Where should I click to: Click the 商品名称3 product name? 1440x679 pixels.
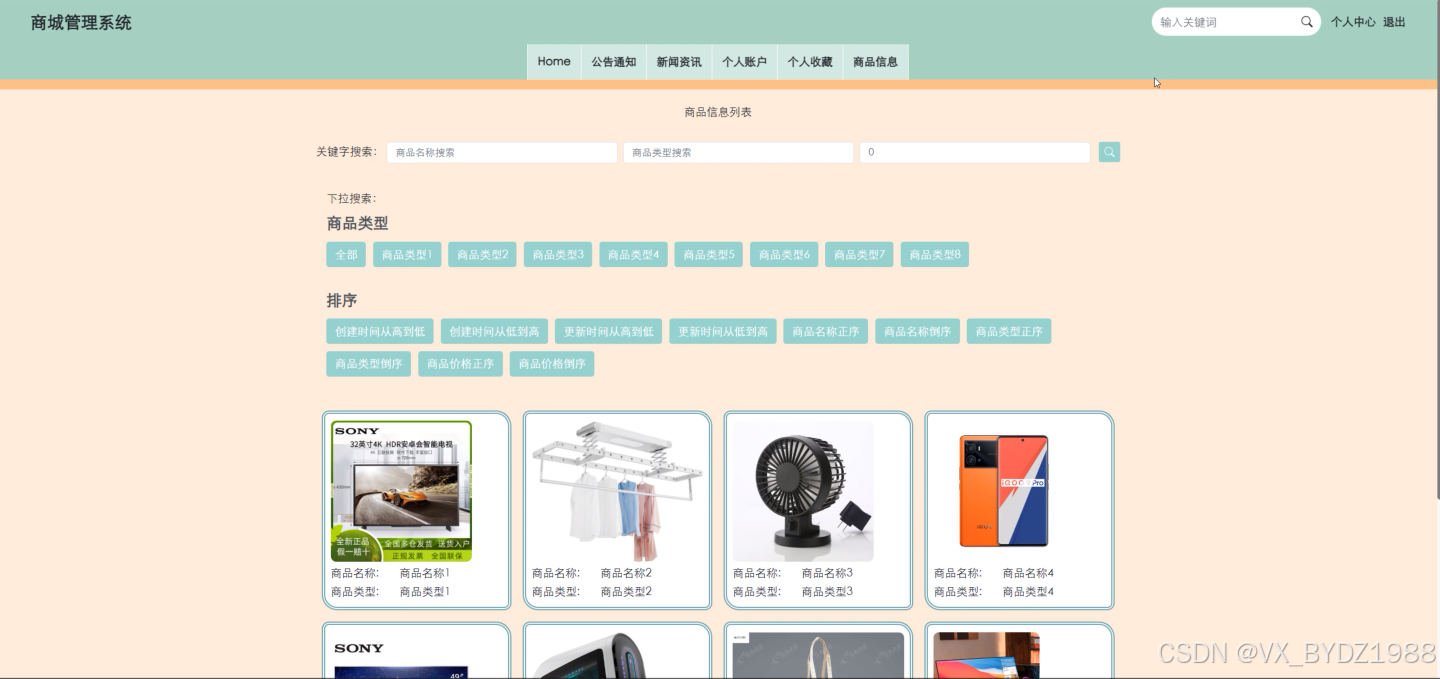pyautogui.click(x=827, y=573)
